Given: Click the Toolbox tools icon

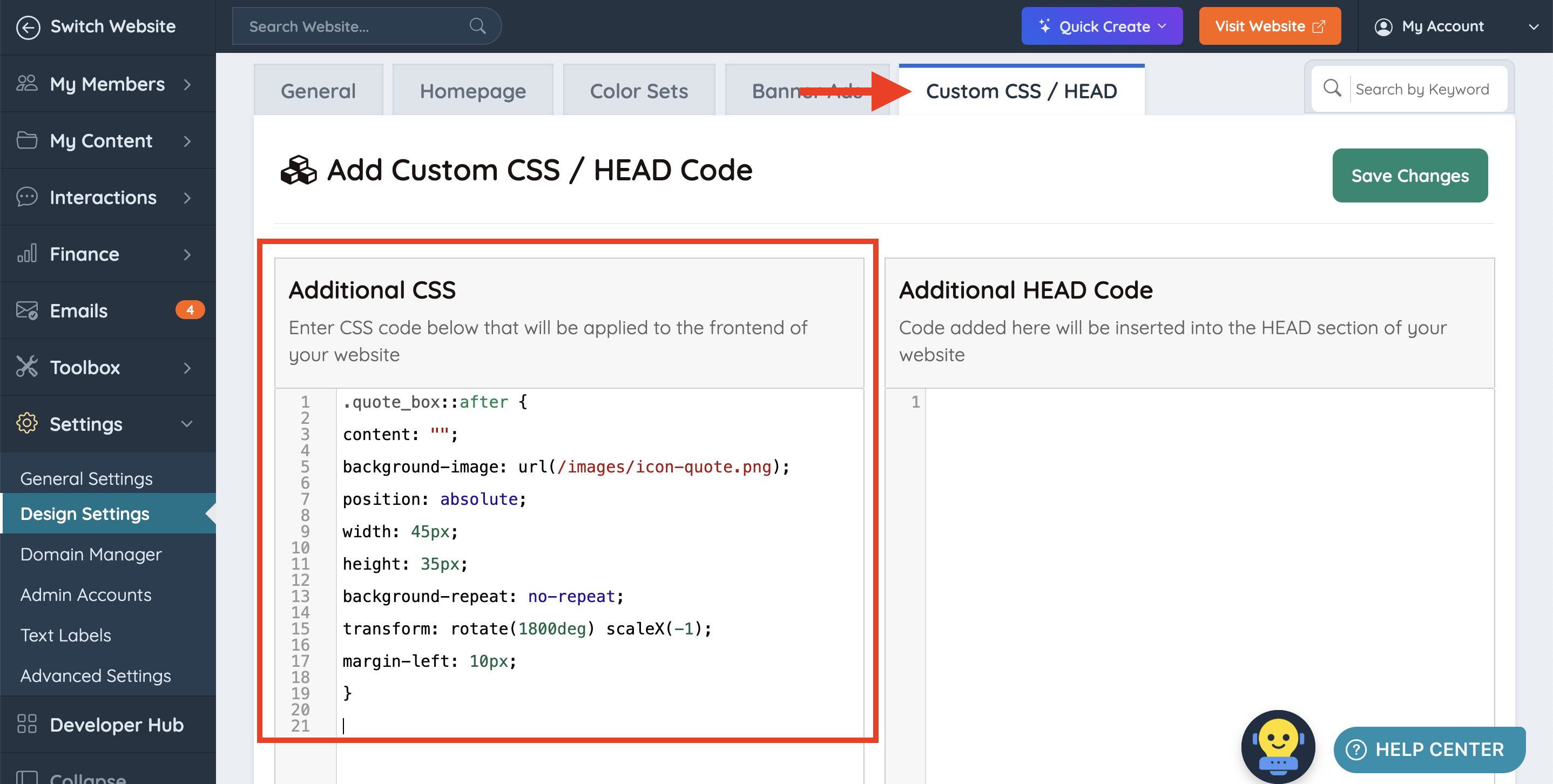Looking at the screenshot, I should point(26,367).
